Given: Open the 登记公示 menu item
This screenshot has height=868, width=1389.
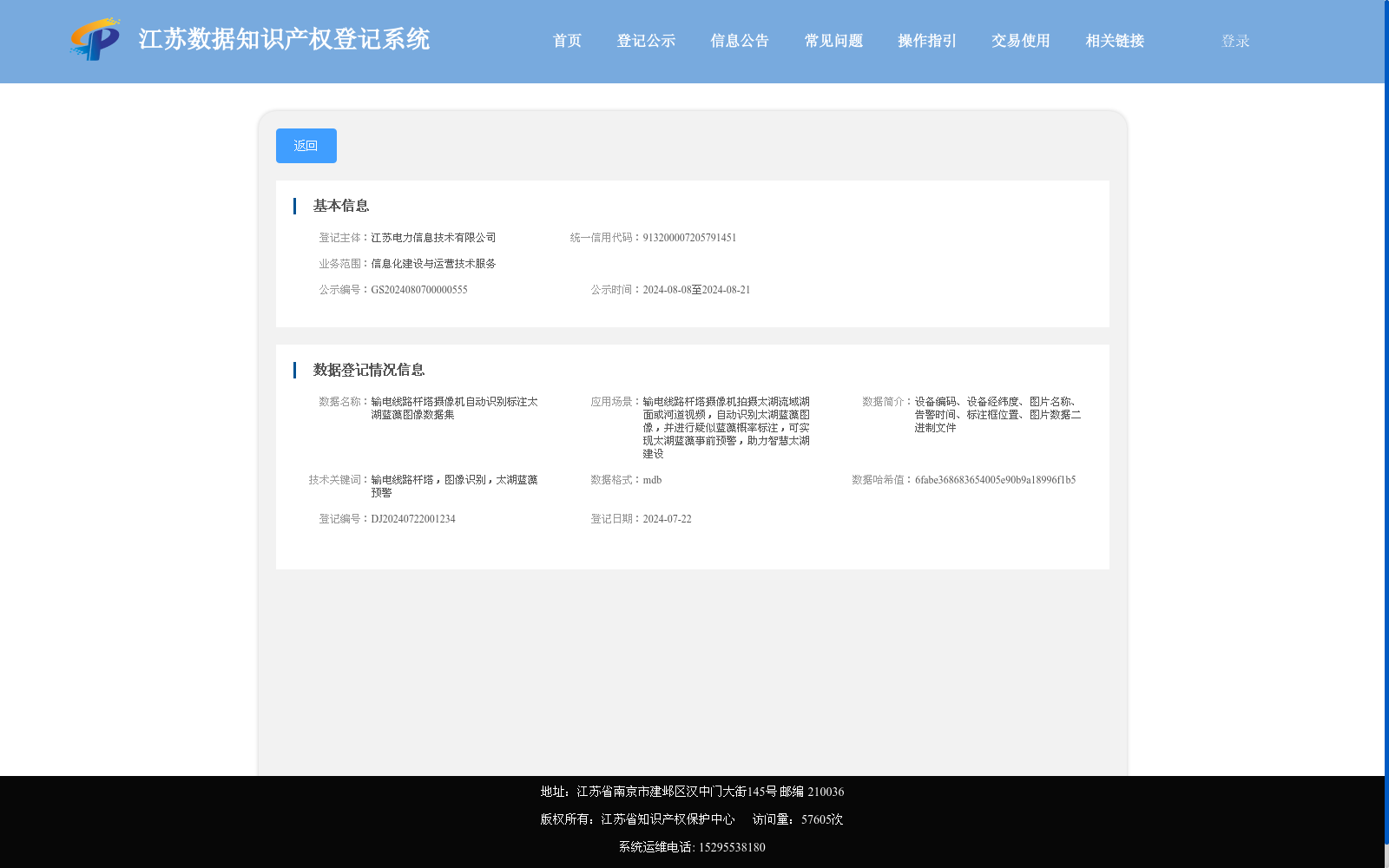Looking at the screenshot, I should pos(646,41).
